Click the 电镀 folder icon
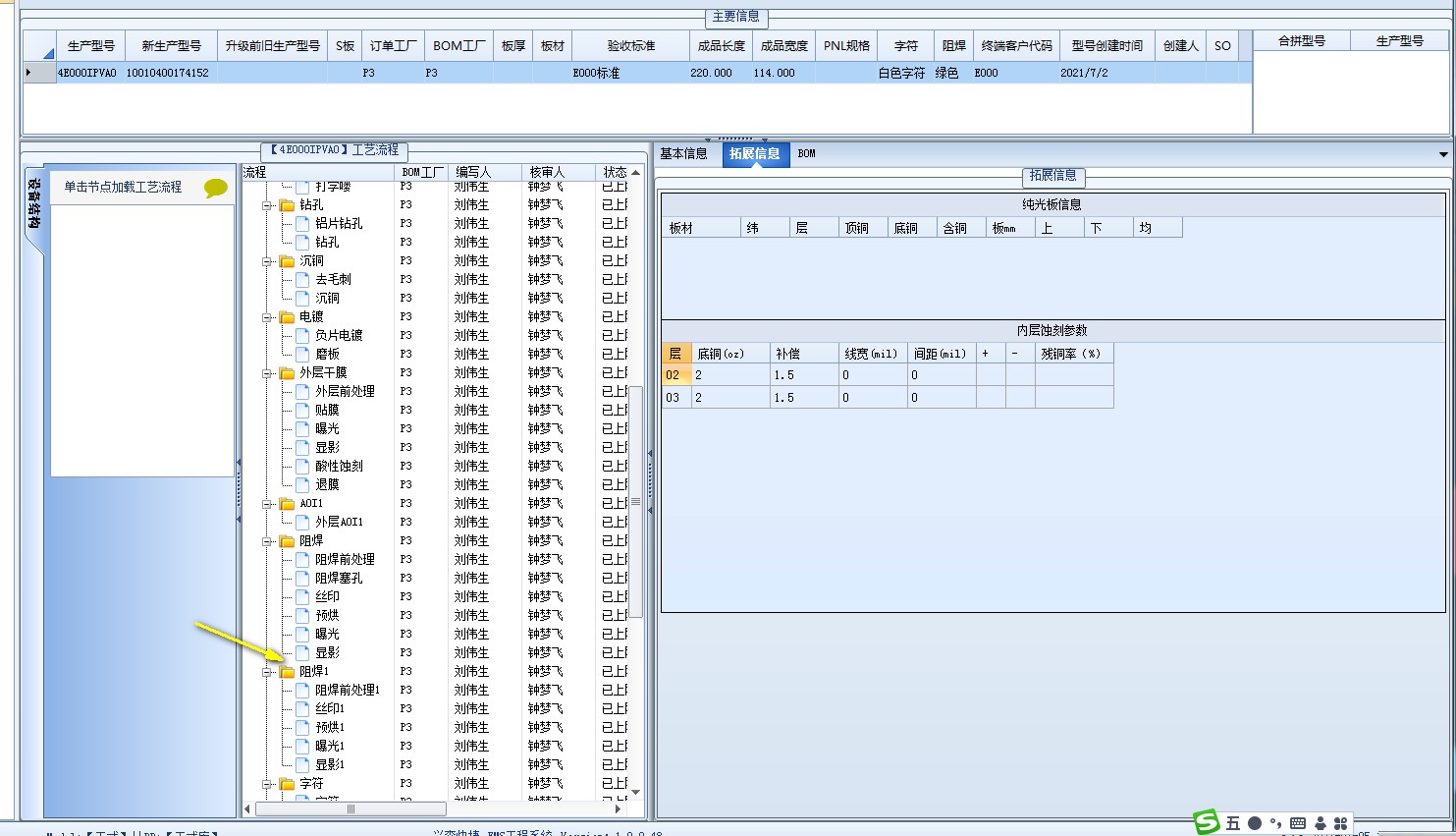The width and height of the screenshot is (1456, 836). coord(287,317)
